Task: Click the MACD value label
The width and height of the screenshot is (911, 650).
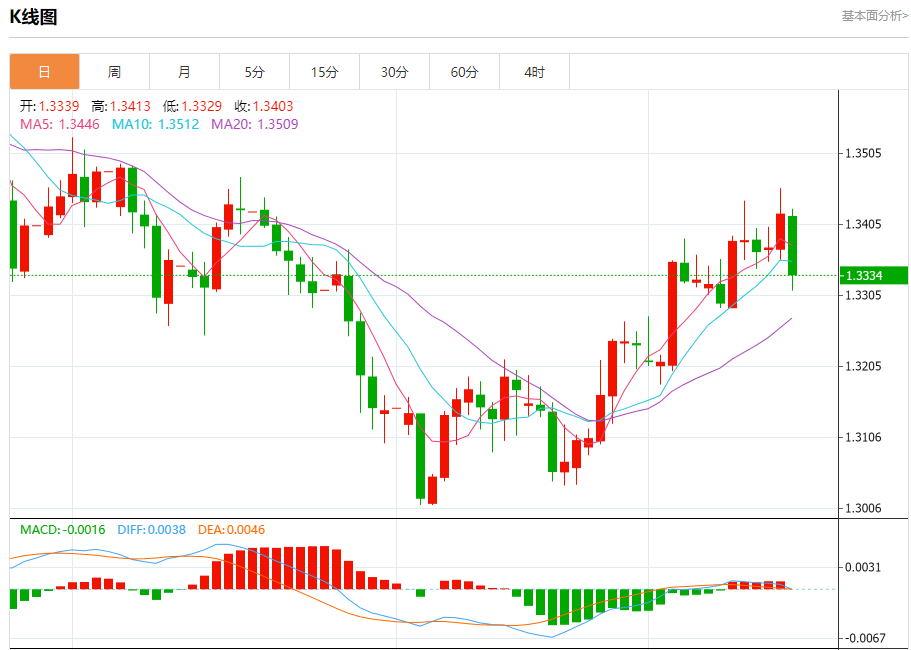Action: click(62, 529)
